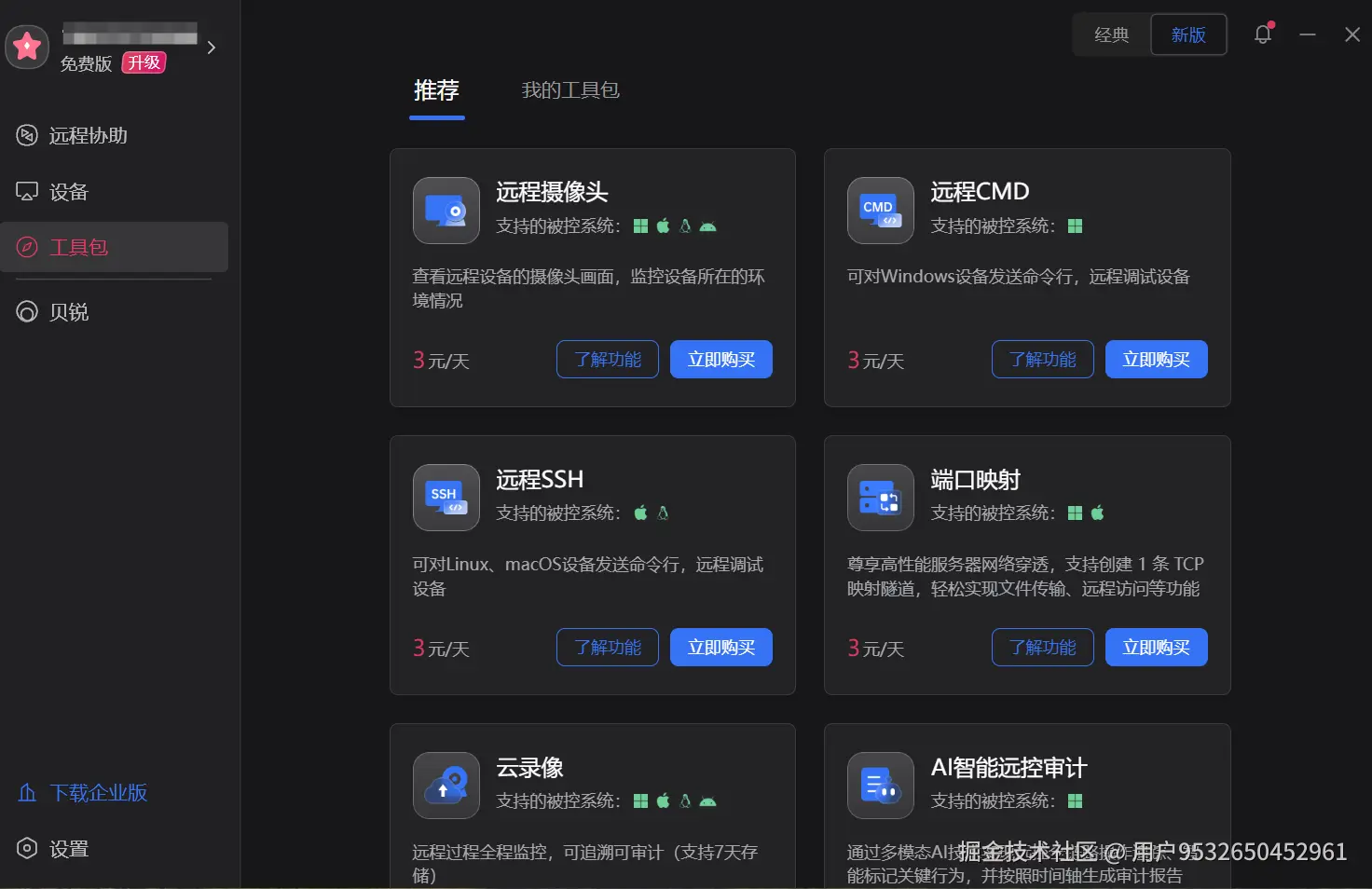Screen dimensions: 1372x889
Task: Click the 云录像 card title
Action: point(529,768)
